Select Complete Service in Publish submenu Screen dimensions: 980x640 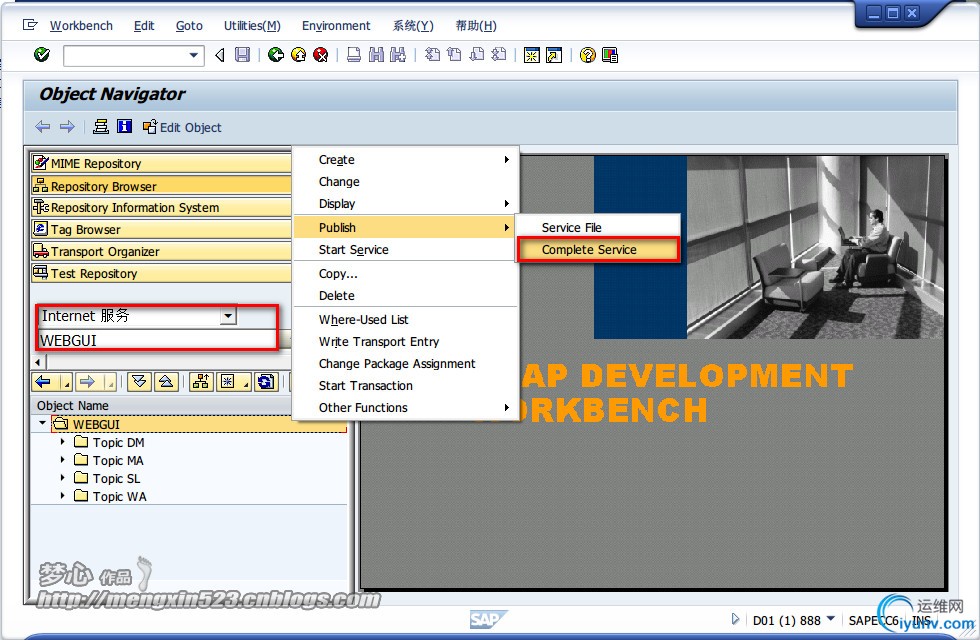coord(598,249)
